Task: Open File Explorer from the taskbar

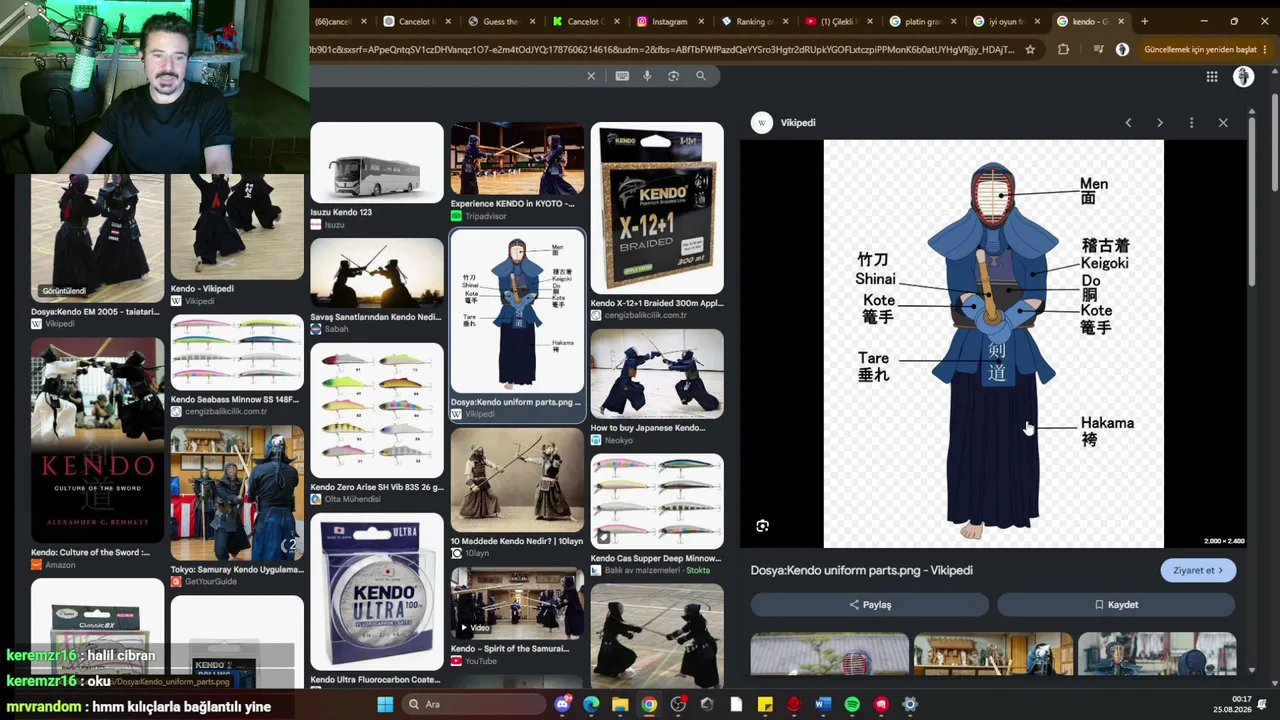Action: (620, 704)
